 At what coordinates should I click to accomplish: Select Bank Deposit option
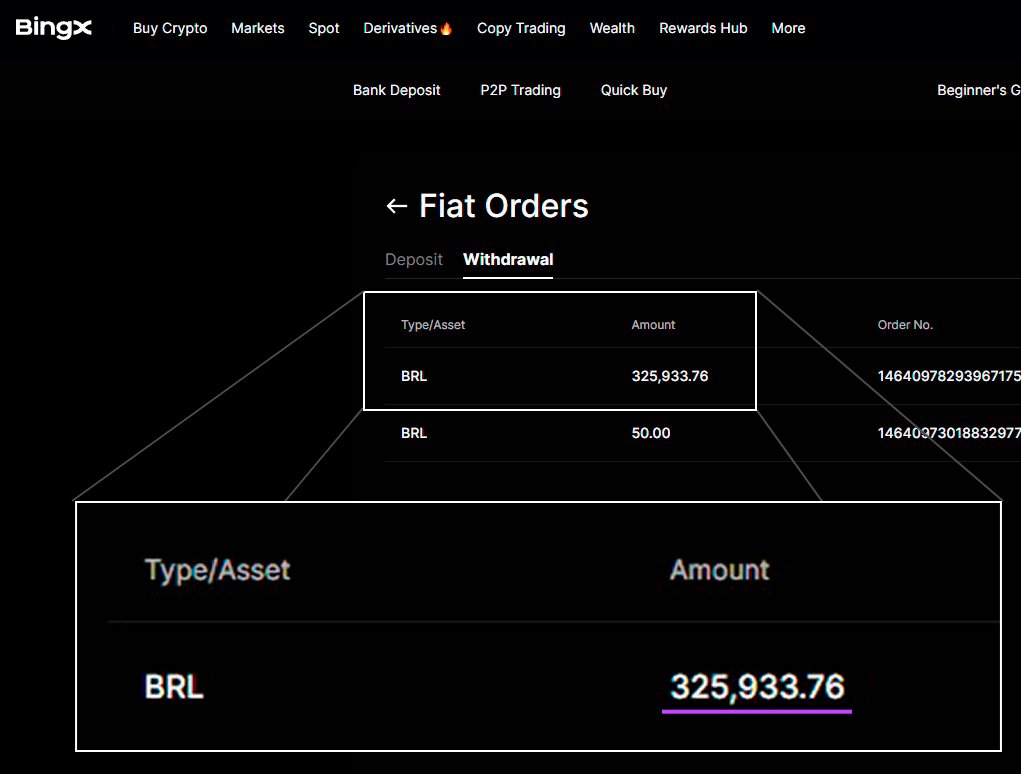[x=397, y=90]
